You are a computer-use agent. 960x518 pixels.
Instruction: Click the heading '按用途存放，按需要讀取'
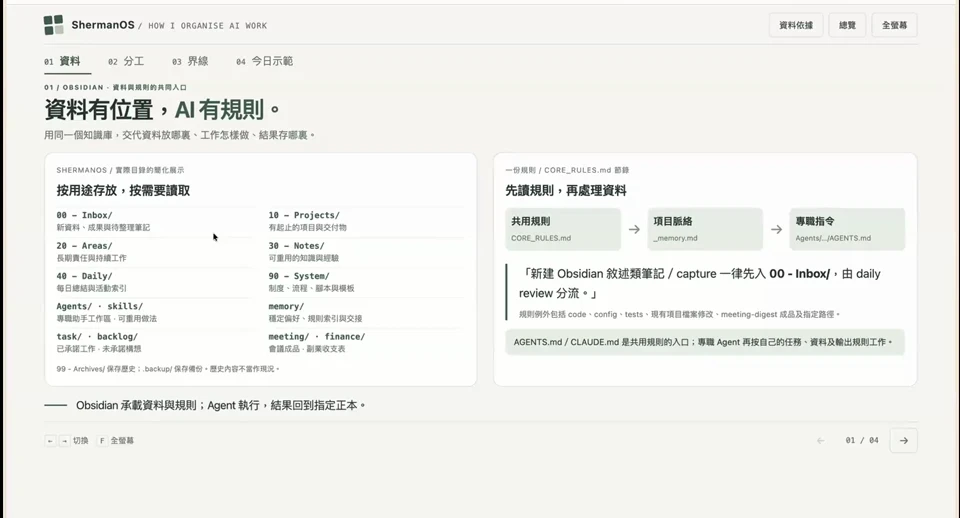123,190
